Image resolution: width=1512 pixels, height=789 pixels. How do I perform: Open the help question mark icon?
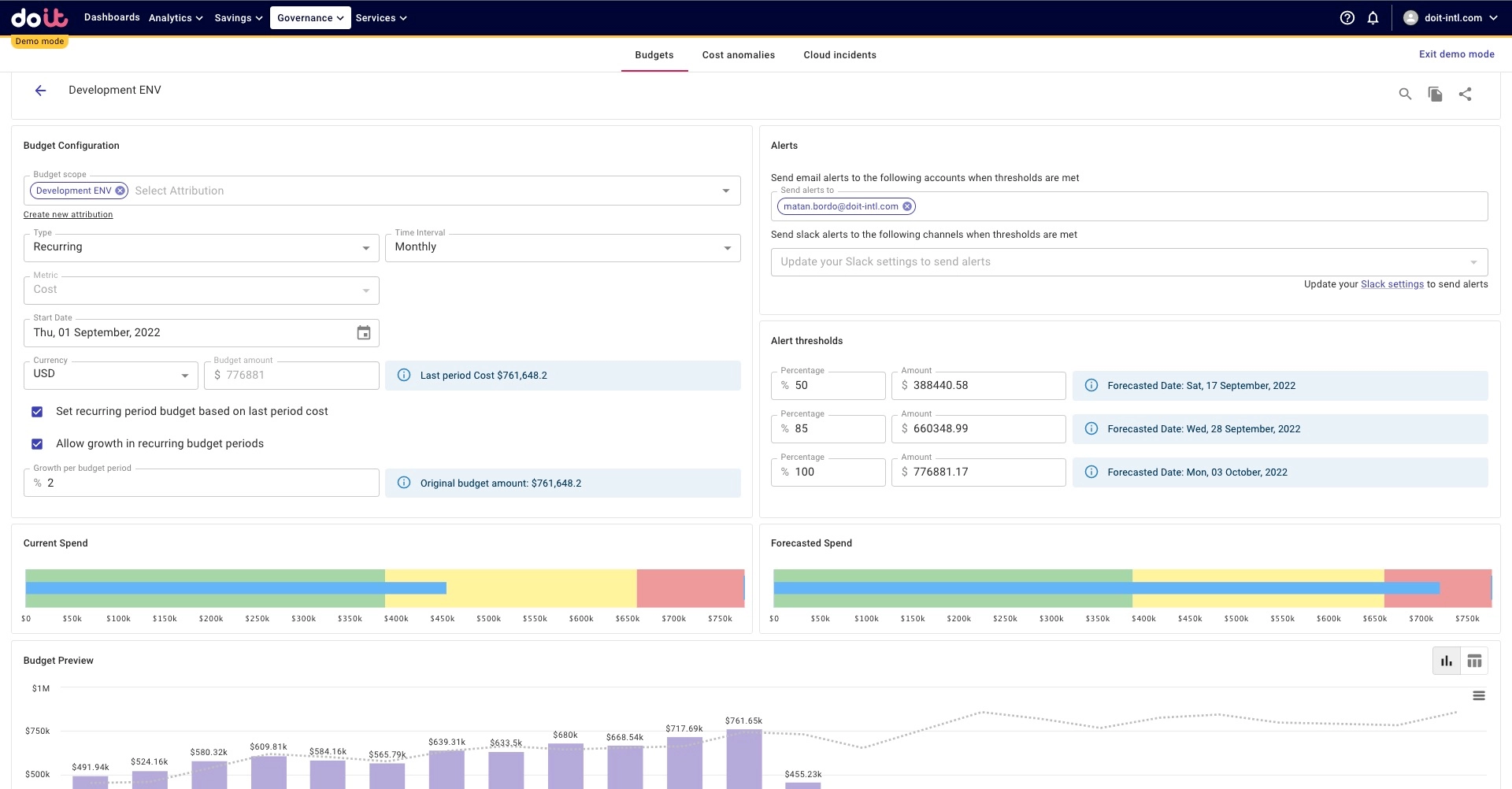tap(1347, 17)
